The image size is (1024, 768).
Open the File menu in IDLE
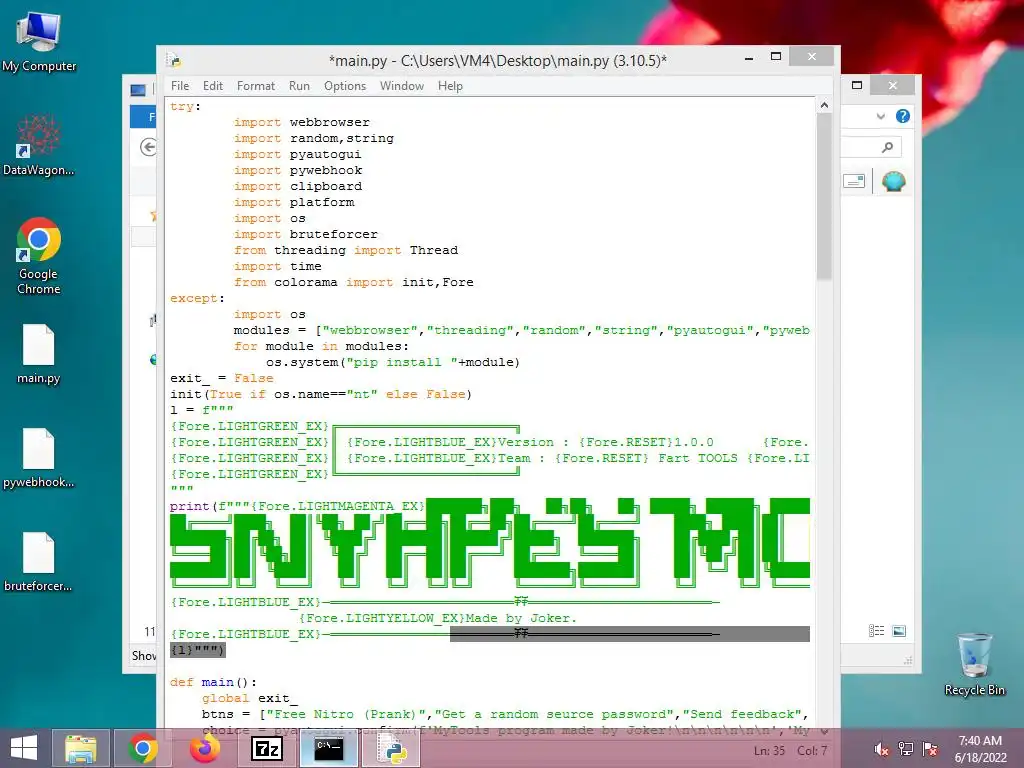point(180,86)
